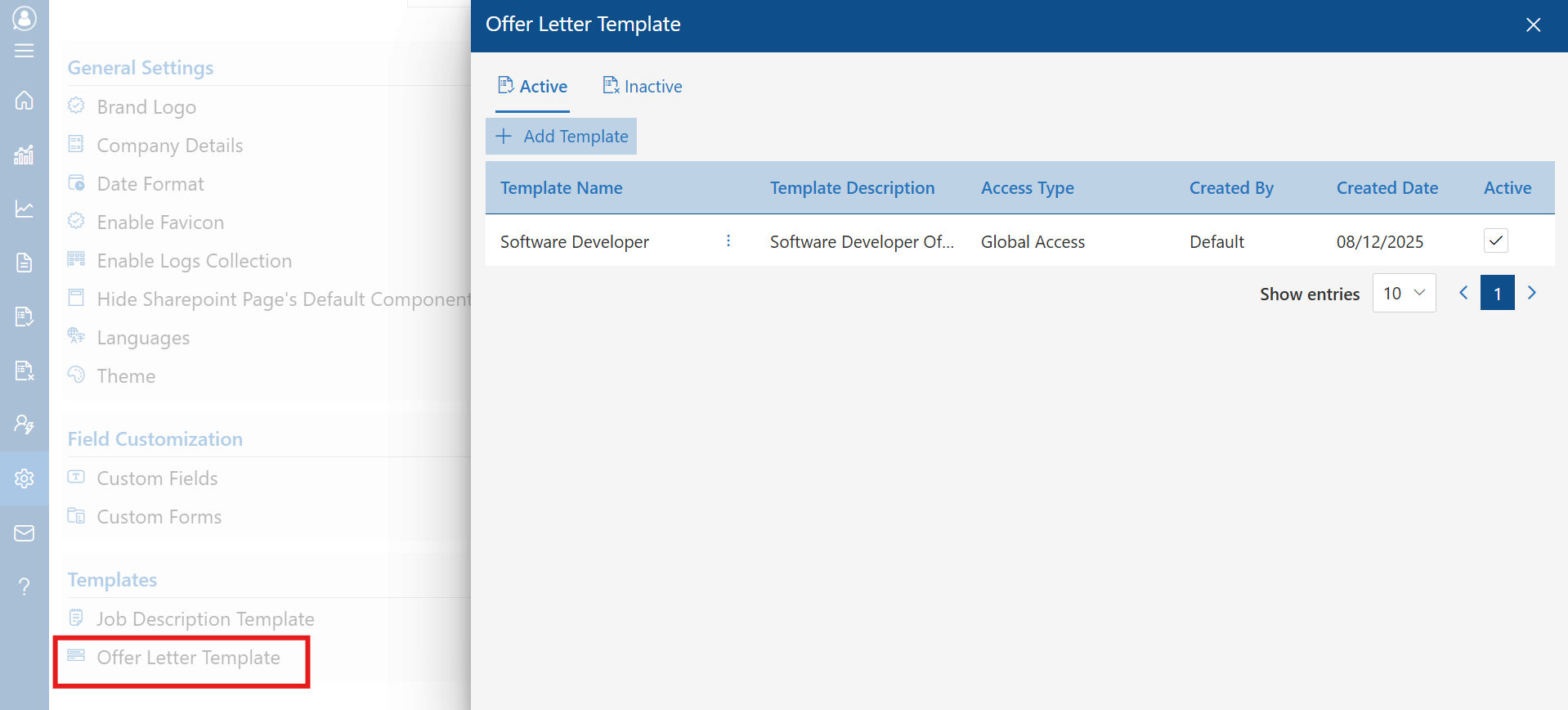Open the bar chart dashboard sidebar icon
The width and height of the screenshot is (1568, 710).
click(25, 155)
